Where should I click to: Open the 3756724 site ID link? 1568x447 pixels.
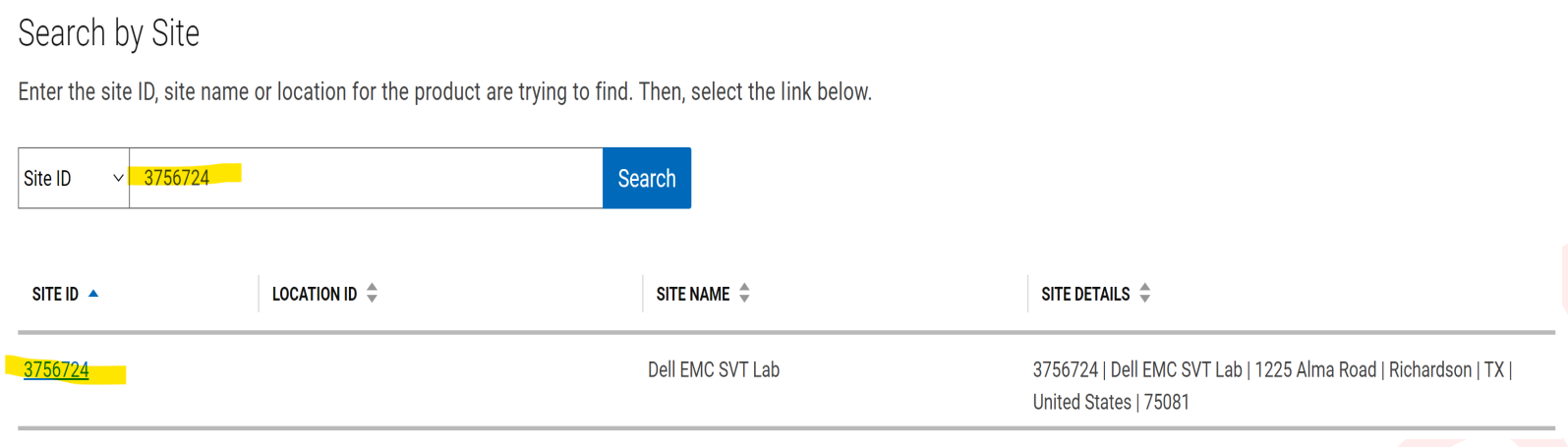tap(56, 370)
